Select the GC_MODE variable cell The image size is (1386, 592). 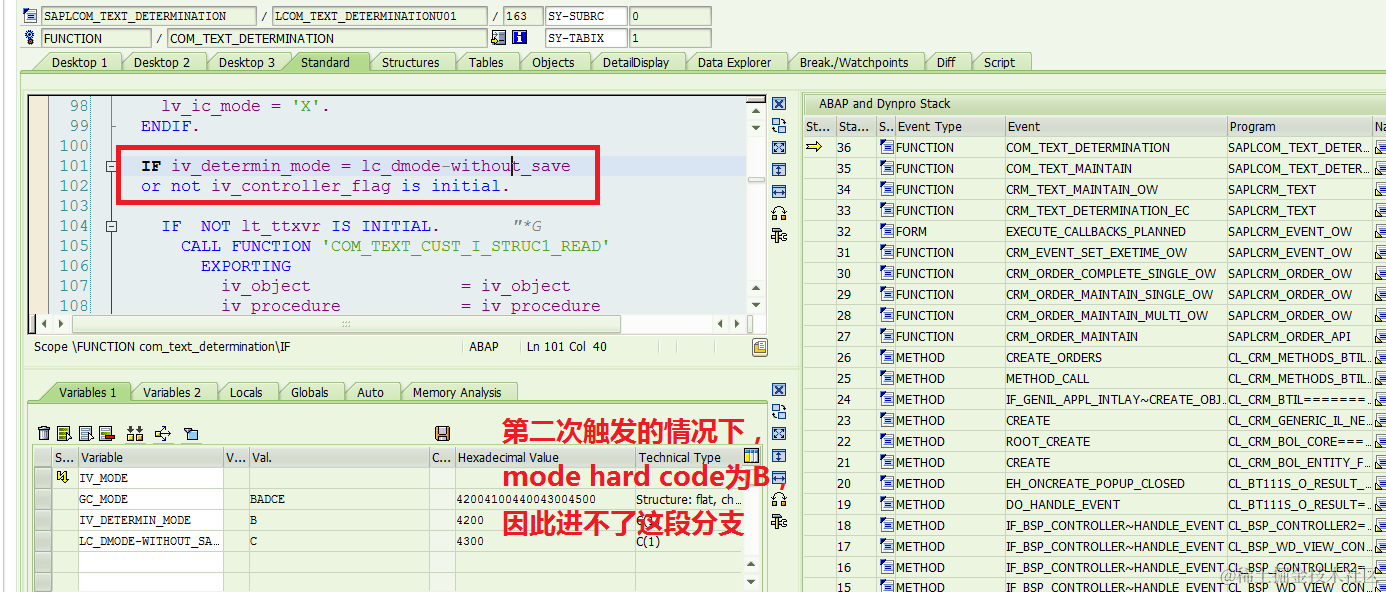tap(150, 499)
